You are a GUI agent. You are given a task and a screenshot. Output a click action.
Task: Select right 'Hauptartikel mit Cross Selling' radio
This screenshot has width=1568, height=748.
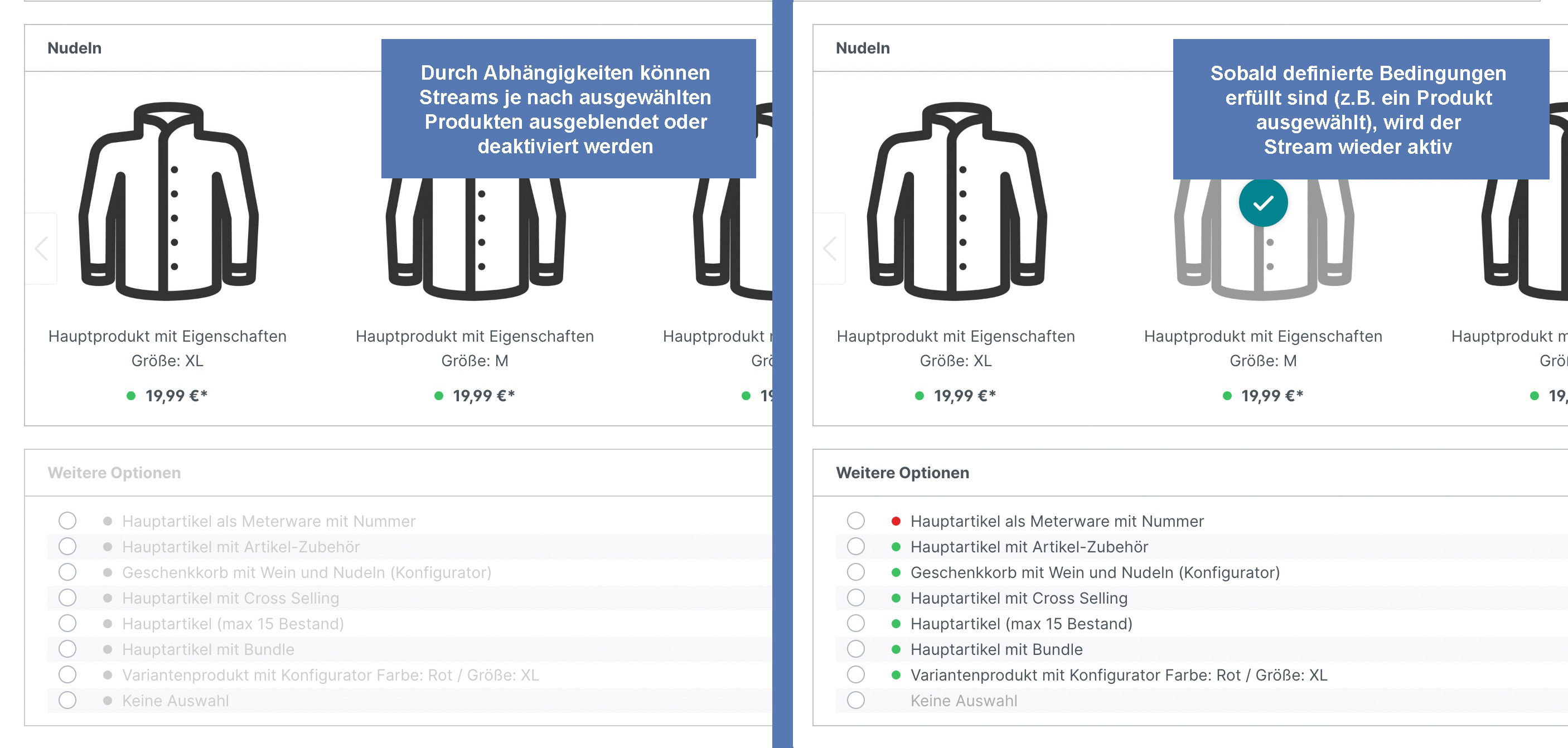click(x=856, y=598)
